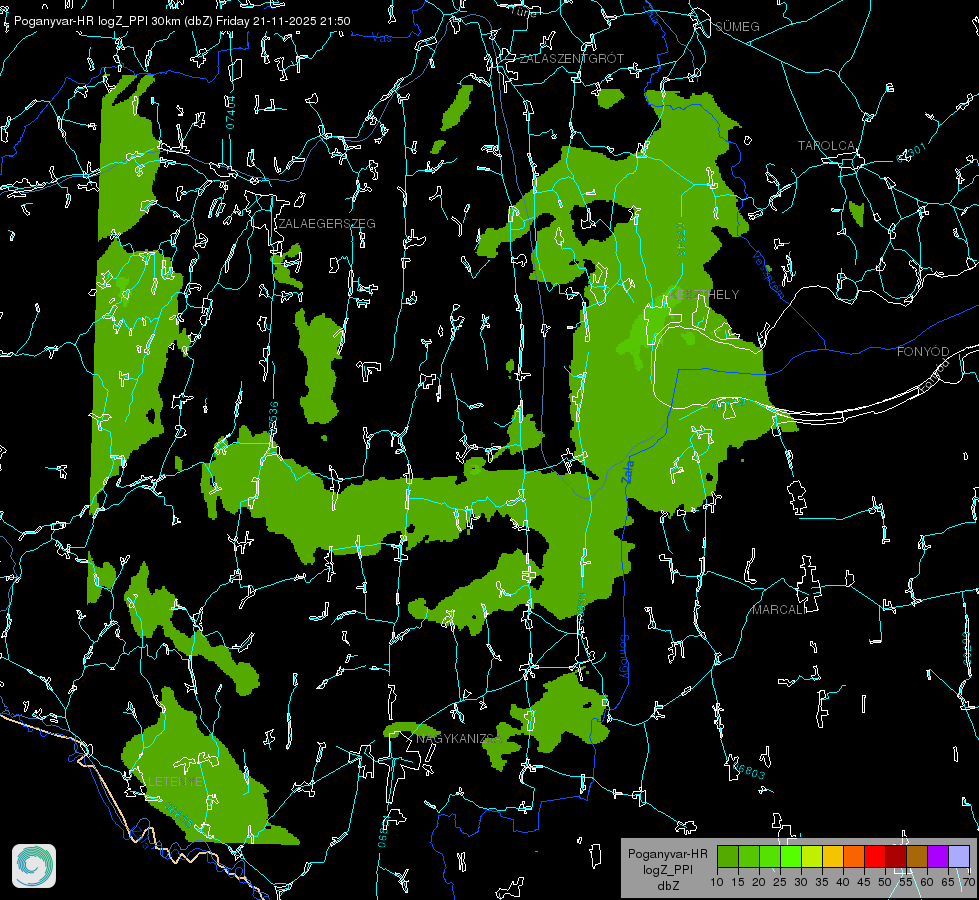This screenshot has height=900, width=979.
Task: Click road number 07343 label
Action: point(681,239)
